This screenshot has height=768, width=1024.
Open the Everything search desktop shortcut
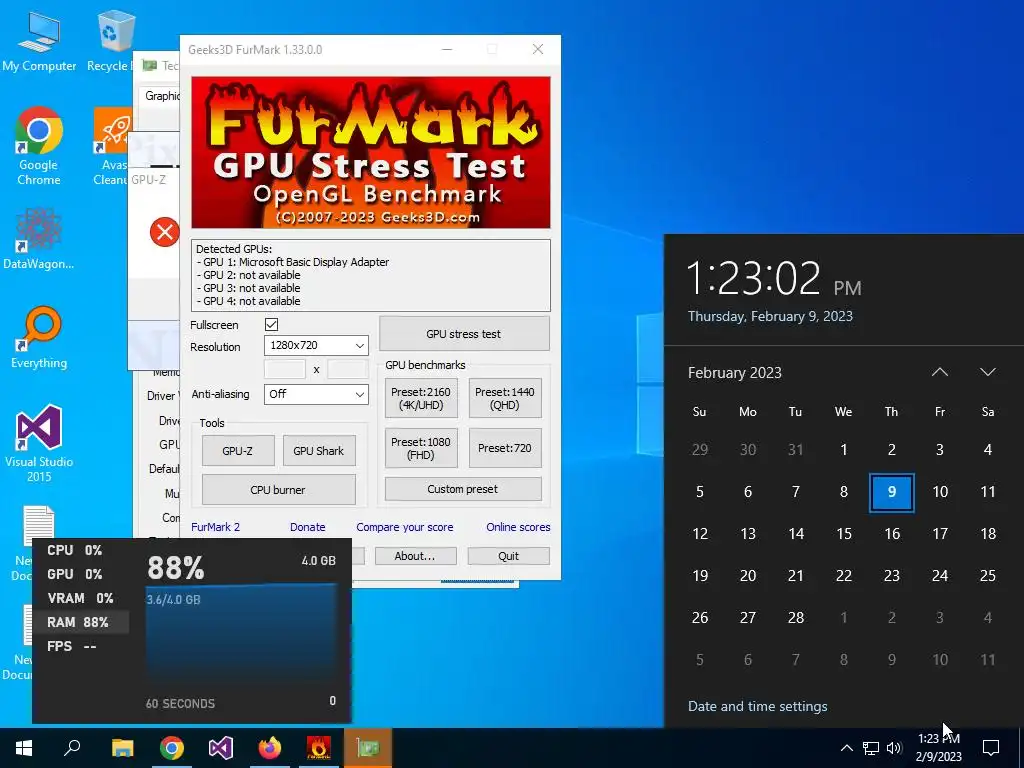click(x=39, y=338)
